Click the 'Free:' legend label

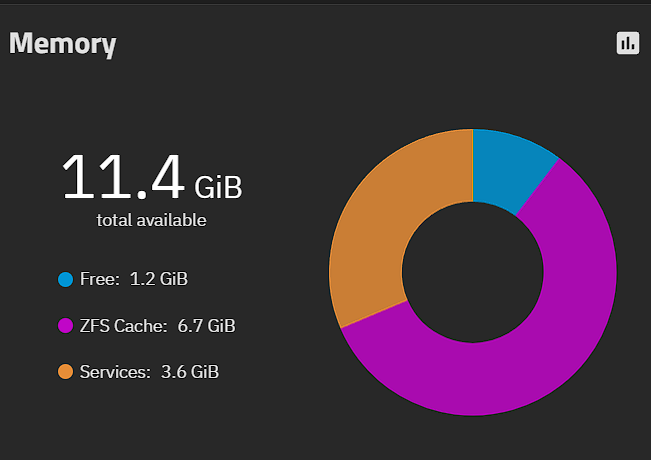(x=100, y=279)
